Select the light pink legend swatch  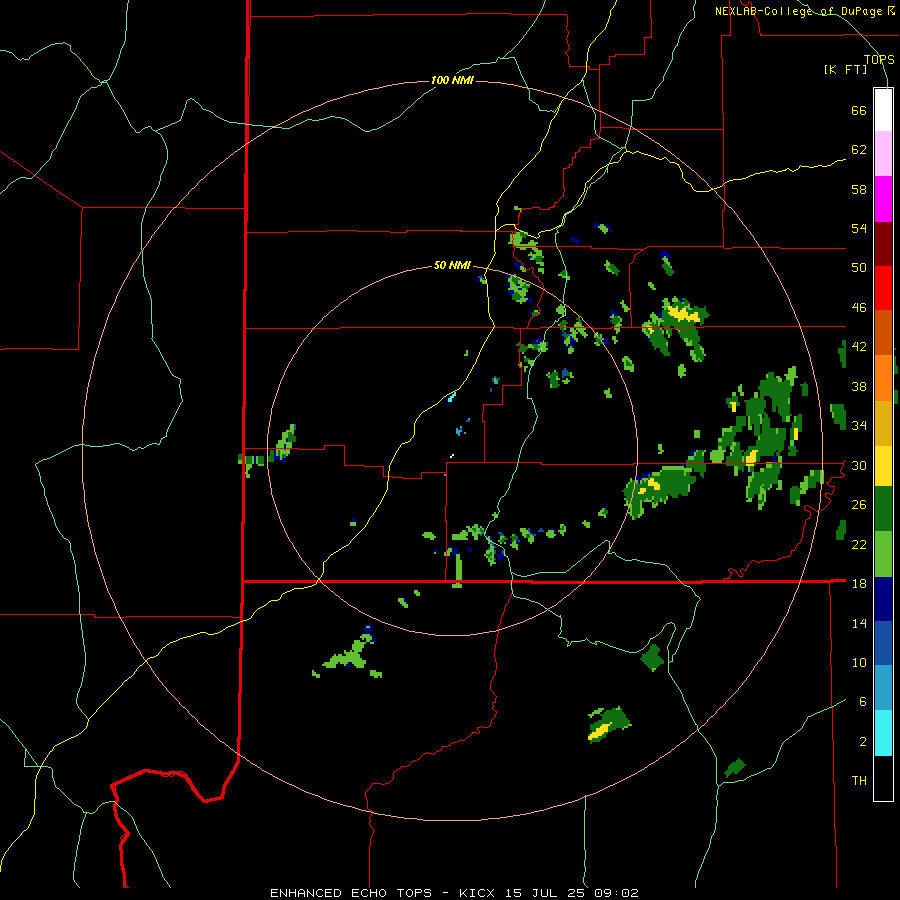click(x=883, y=154)
